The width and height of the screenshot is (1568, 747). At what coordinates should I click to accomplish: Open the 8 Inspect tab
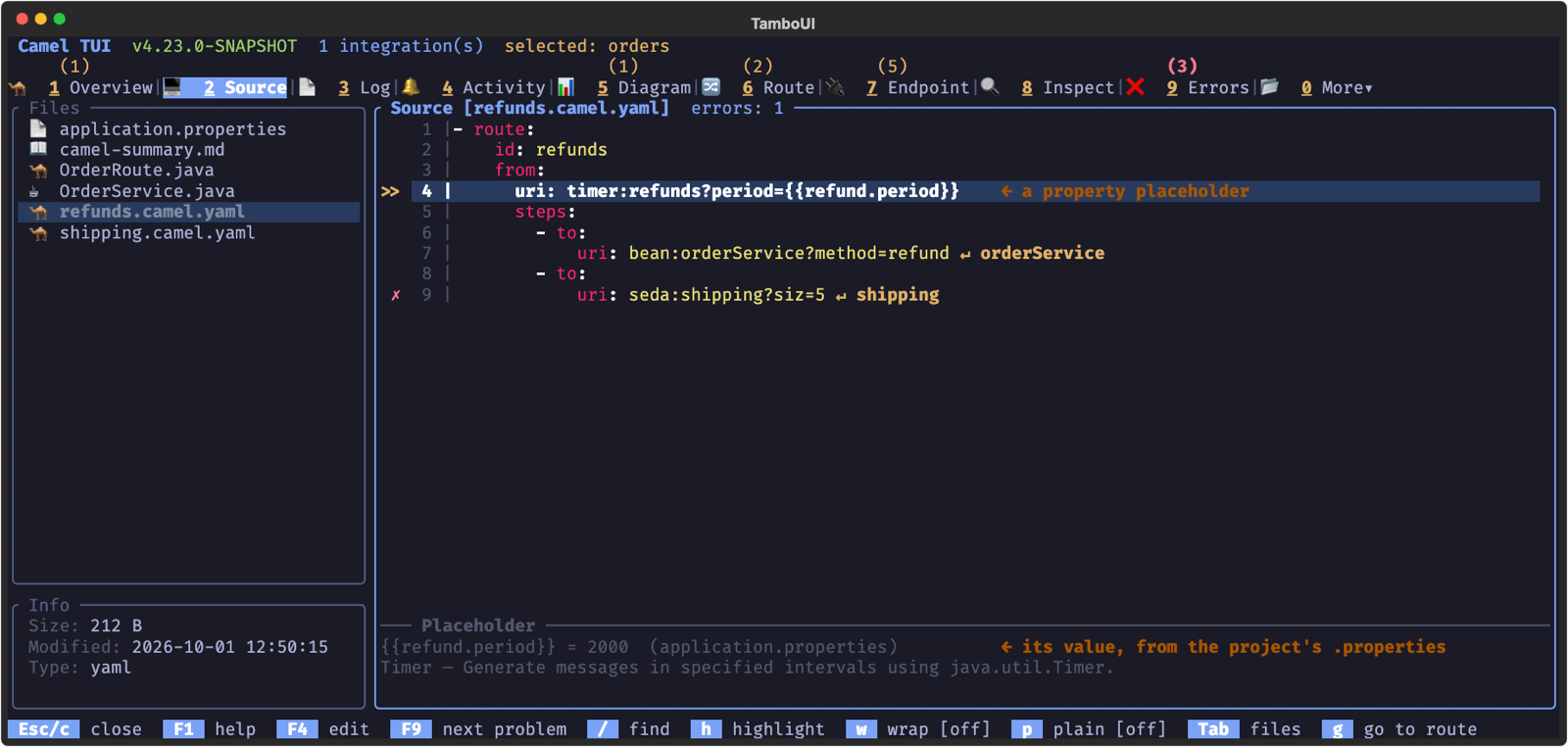coord(1067,87)
